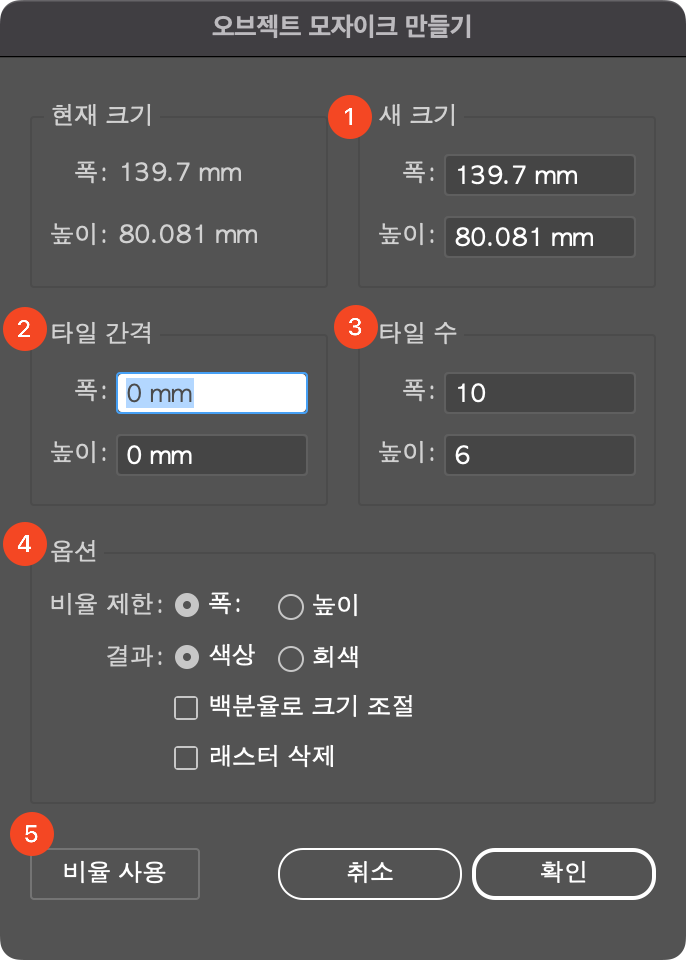Click the 타일 수 높이 field showing 6

pyautogui.click(x=539, y=455)
